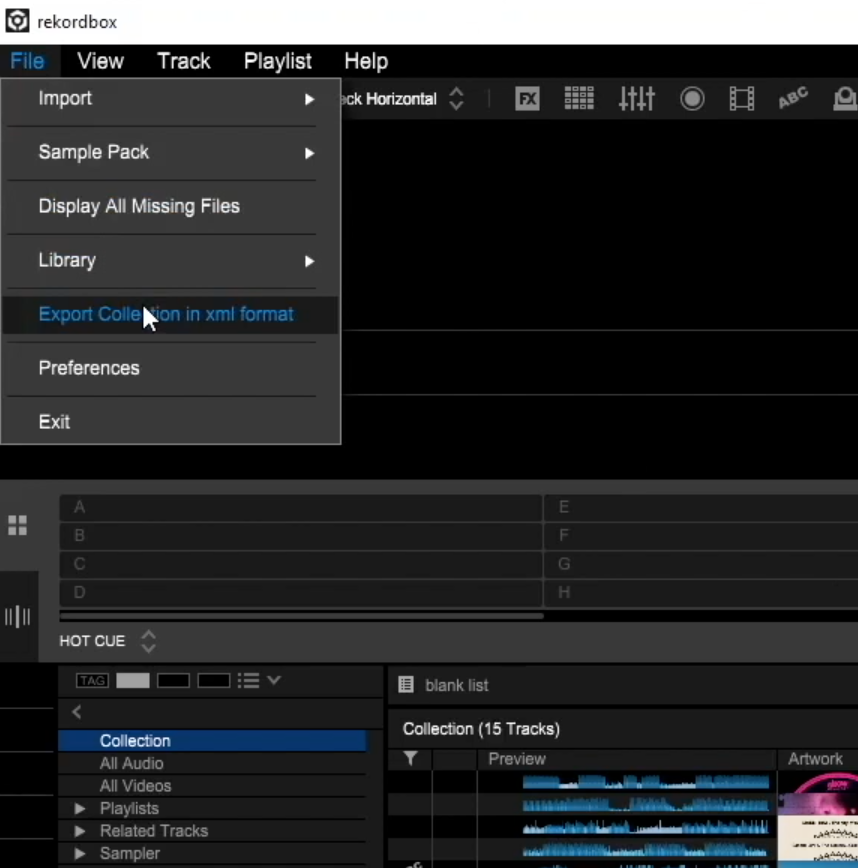Choose Display All Missing Files
This screenshot has height=868, width=858.
point(170,206)
